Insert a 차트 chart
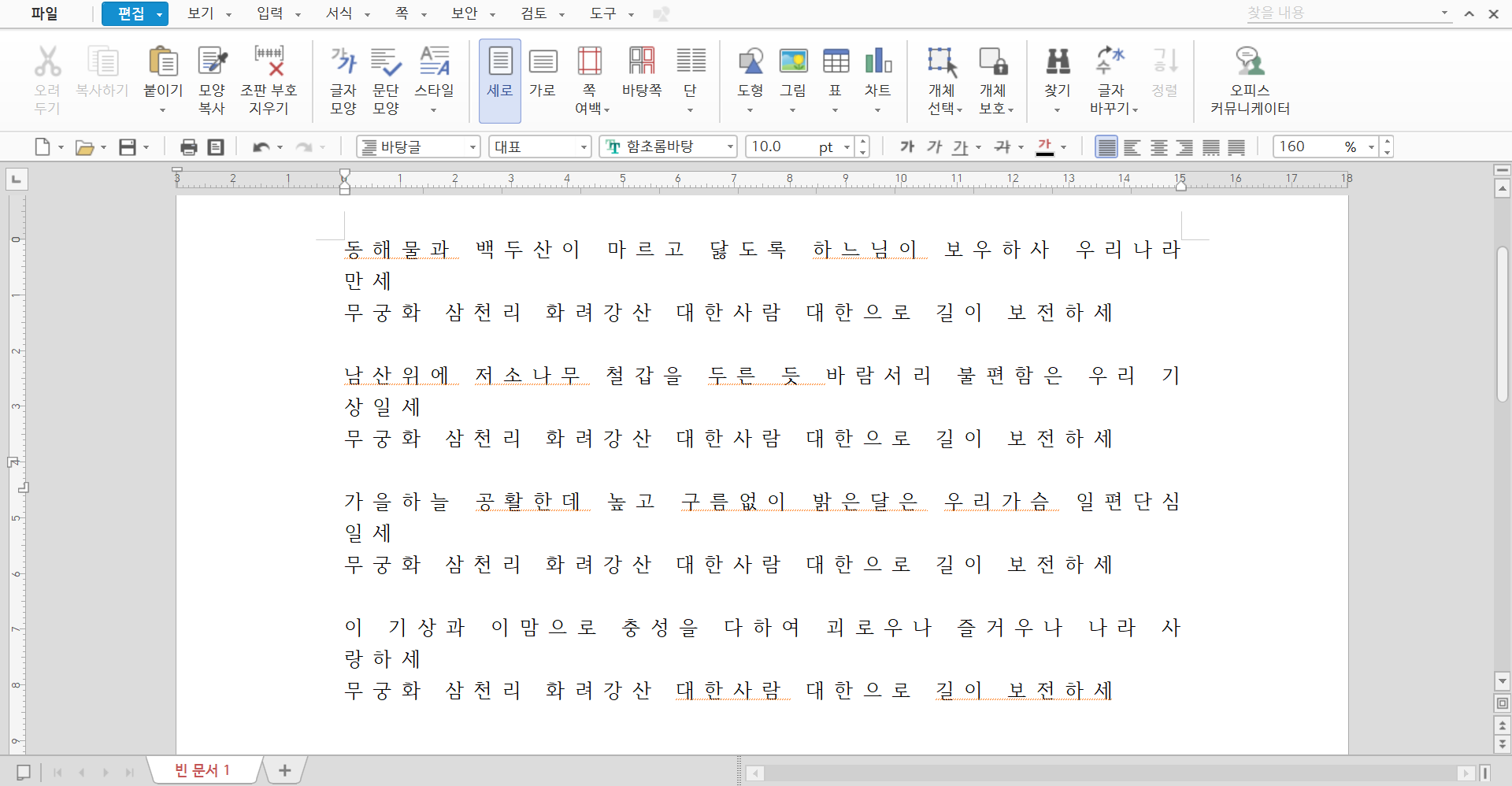Image resolution: width=1512 pixels, height=786 pixels. [878, 61]
